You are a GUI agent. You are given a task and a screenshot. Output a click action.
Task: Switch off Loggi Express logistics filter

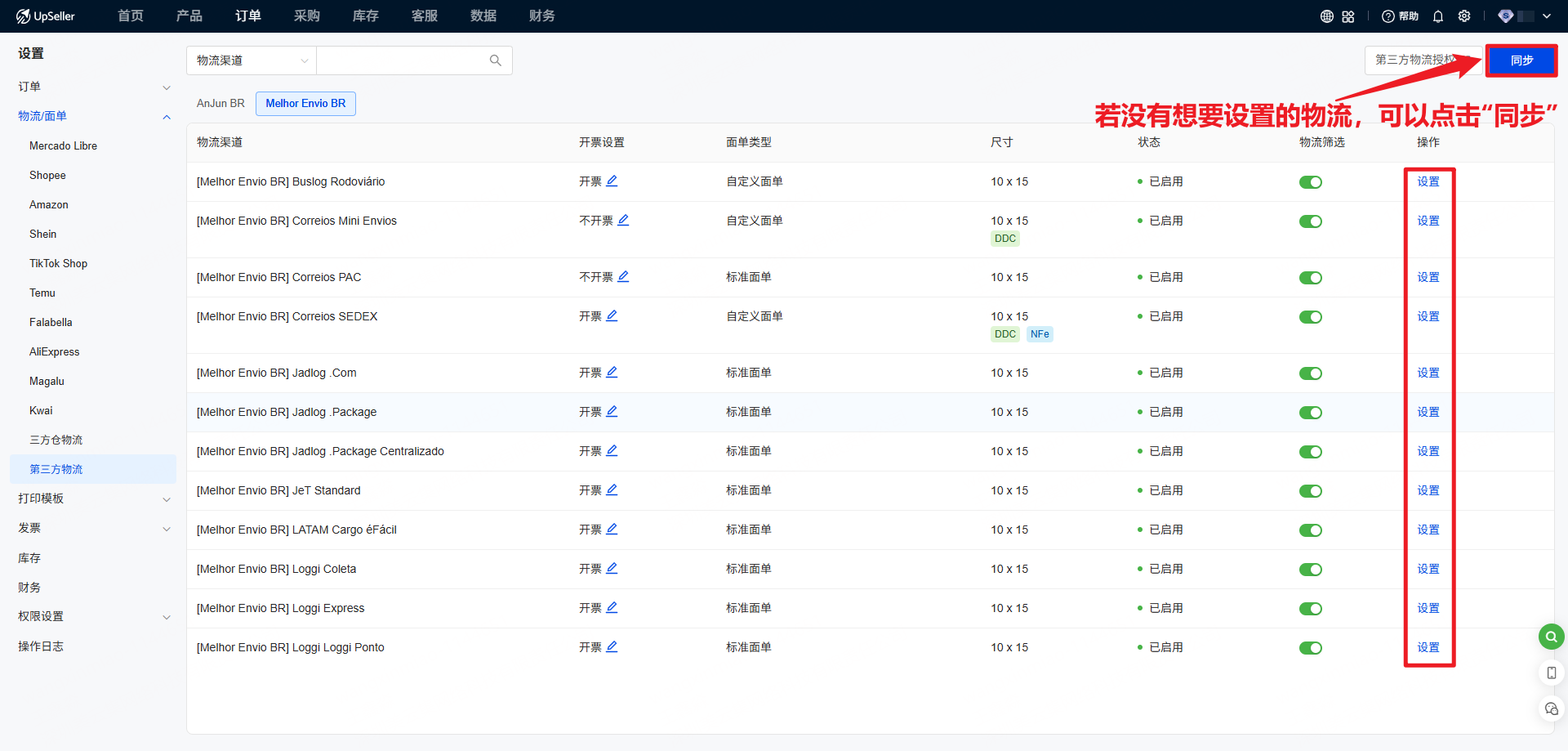click(x=1310, y=609)
